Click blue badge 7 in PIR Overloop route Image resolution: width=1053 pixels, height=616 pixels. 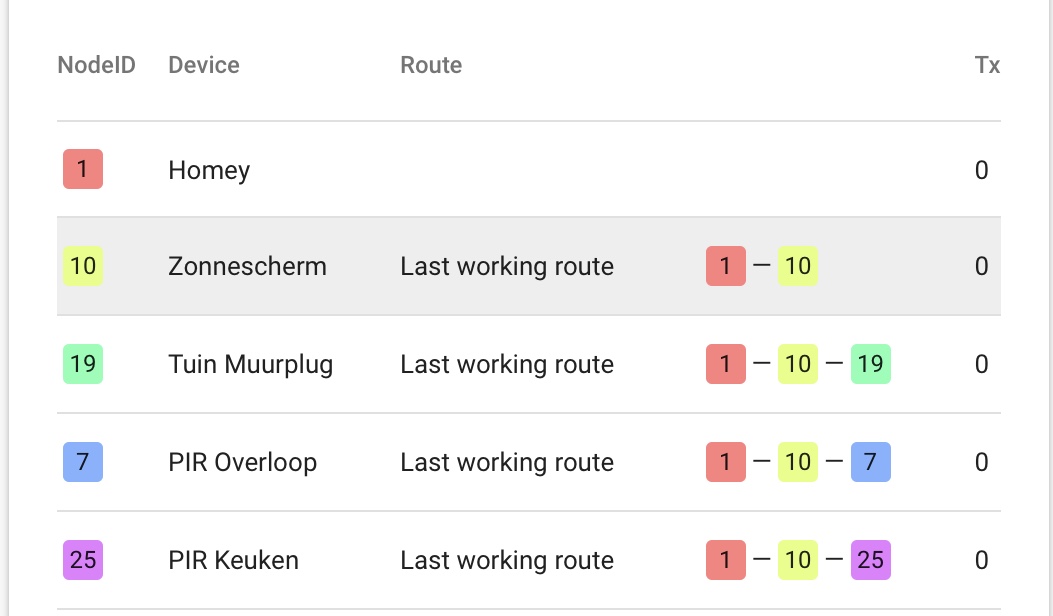point(870,462)
